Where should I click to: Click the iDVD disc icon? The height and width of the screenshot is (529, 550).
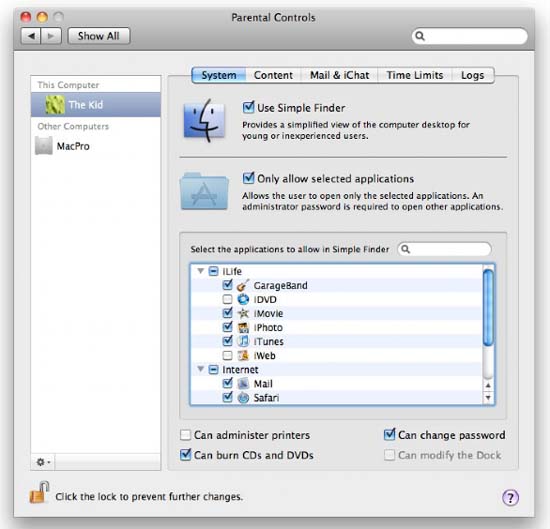(x=243, y=299)
